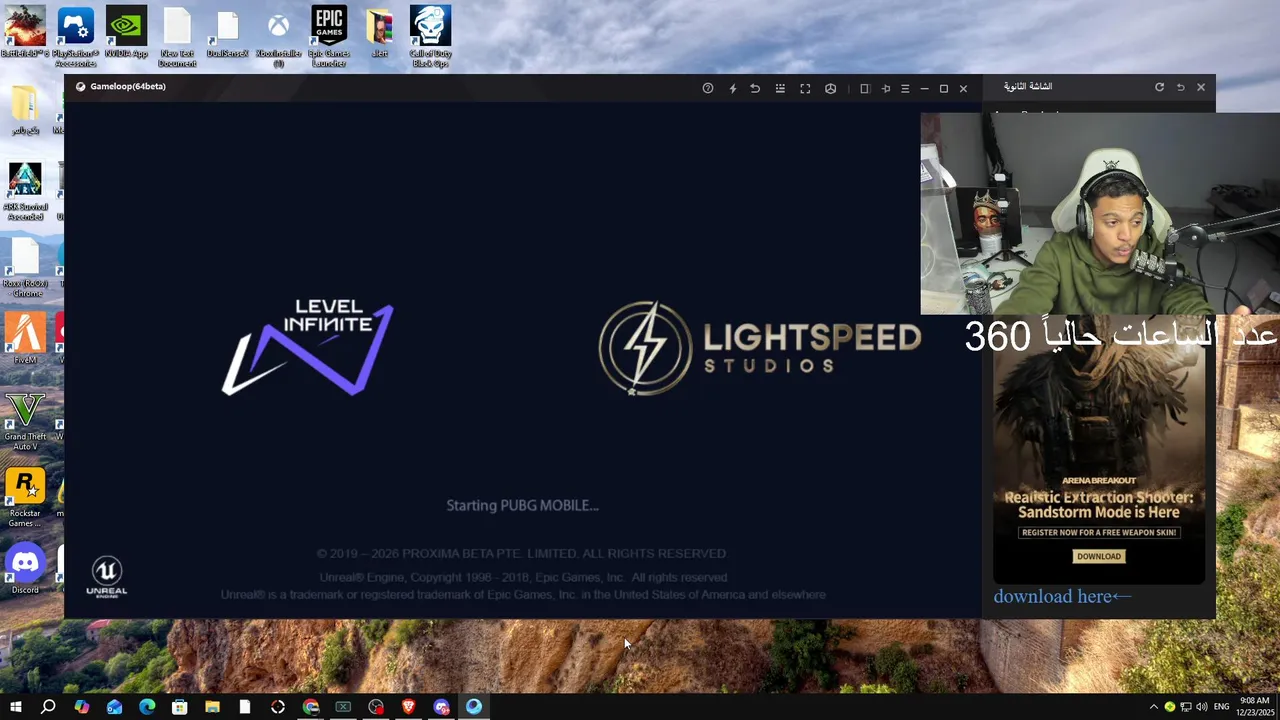Open the volume control in system tray
The width and height of the screenshot is (1280, 720).
(1201, 707)
